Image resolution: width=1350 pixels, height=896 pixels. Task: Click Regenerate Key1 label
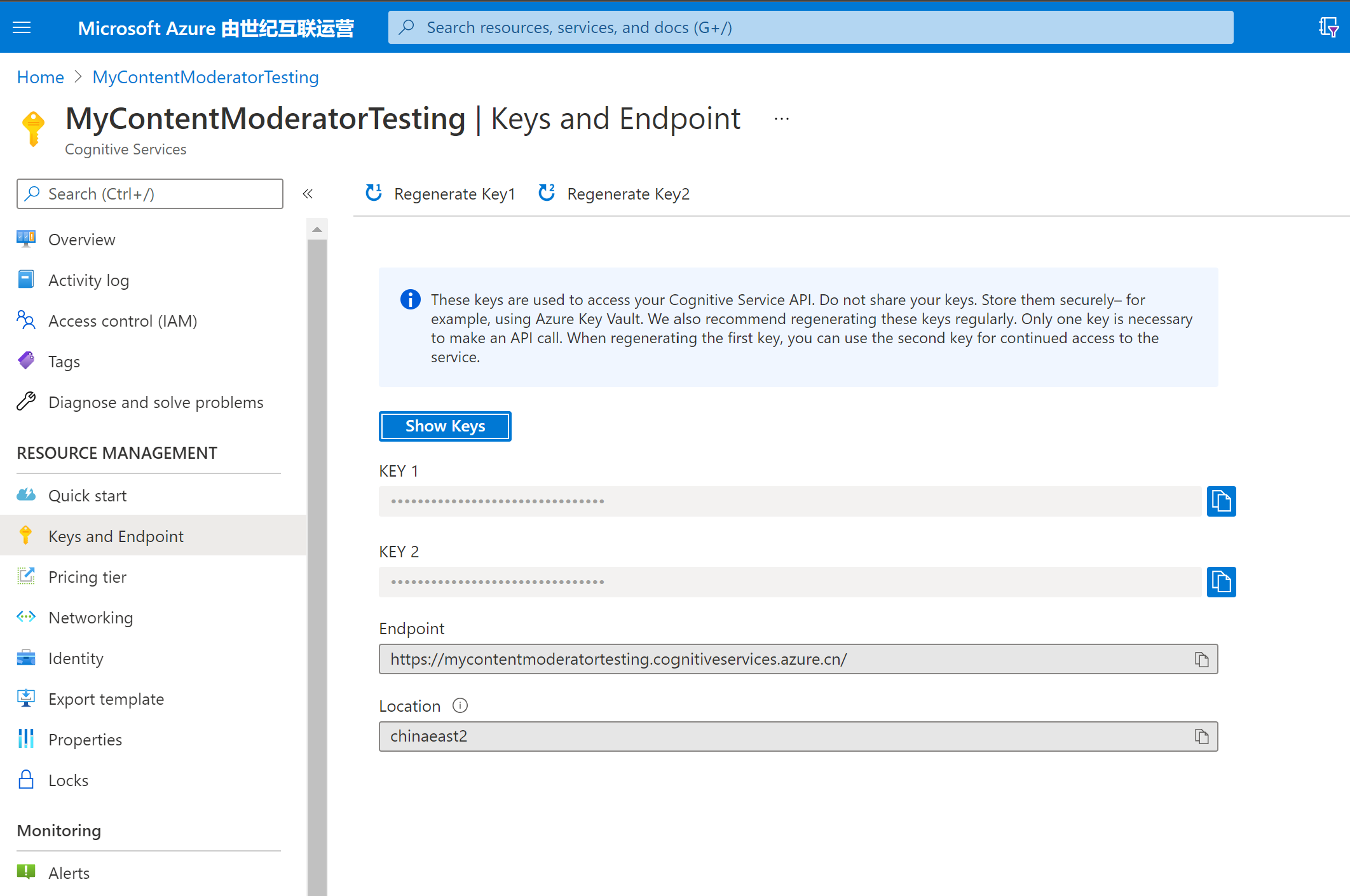coord(454,194)
